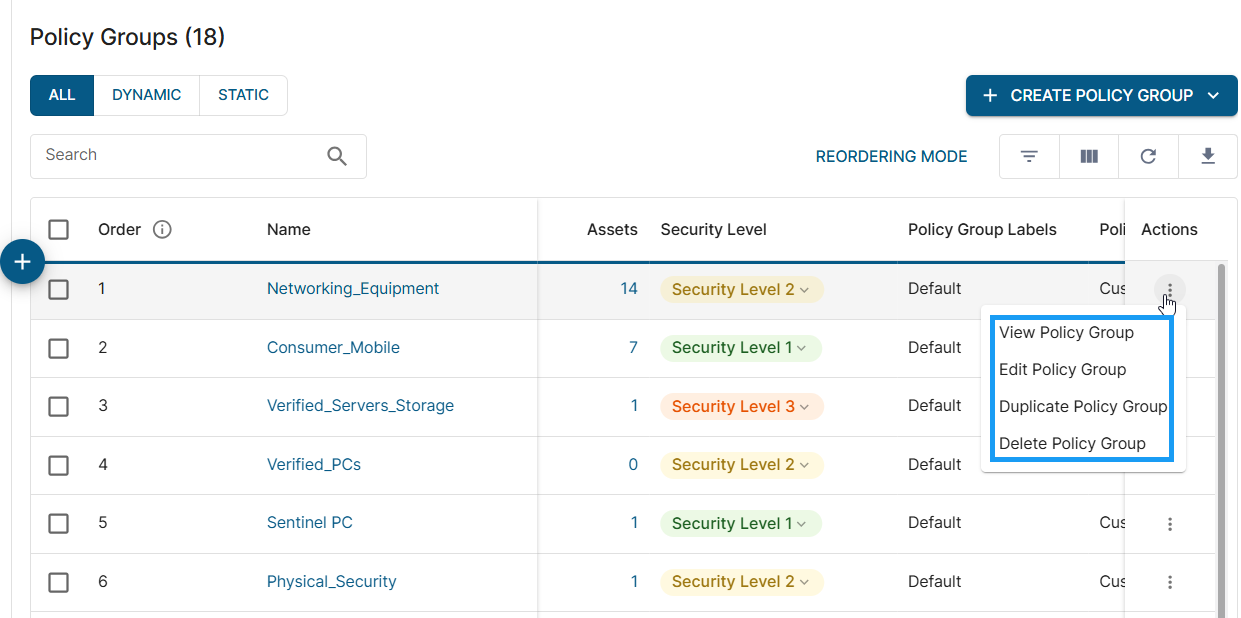Toggle the select-all header checkbox
The width and height of the screenshot is (1241, 618).
(59, 230)
